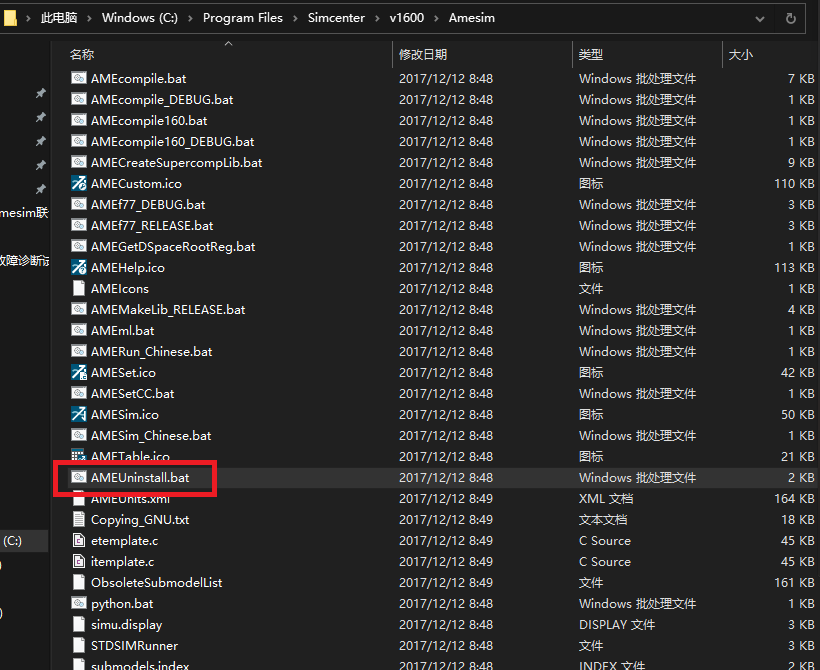Click modified date of Copying_GNU.txt
Screen dimensions: 820x670
446,519
